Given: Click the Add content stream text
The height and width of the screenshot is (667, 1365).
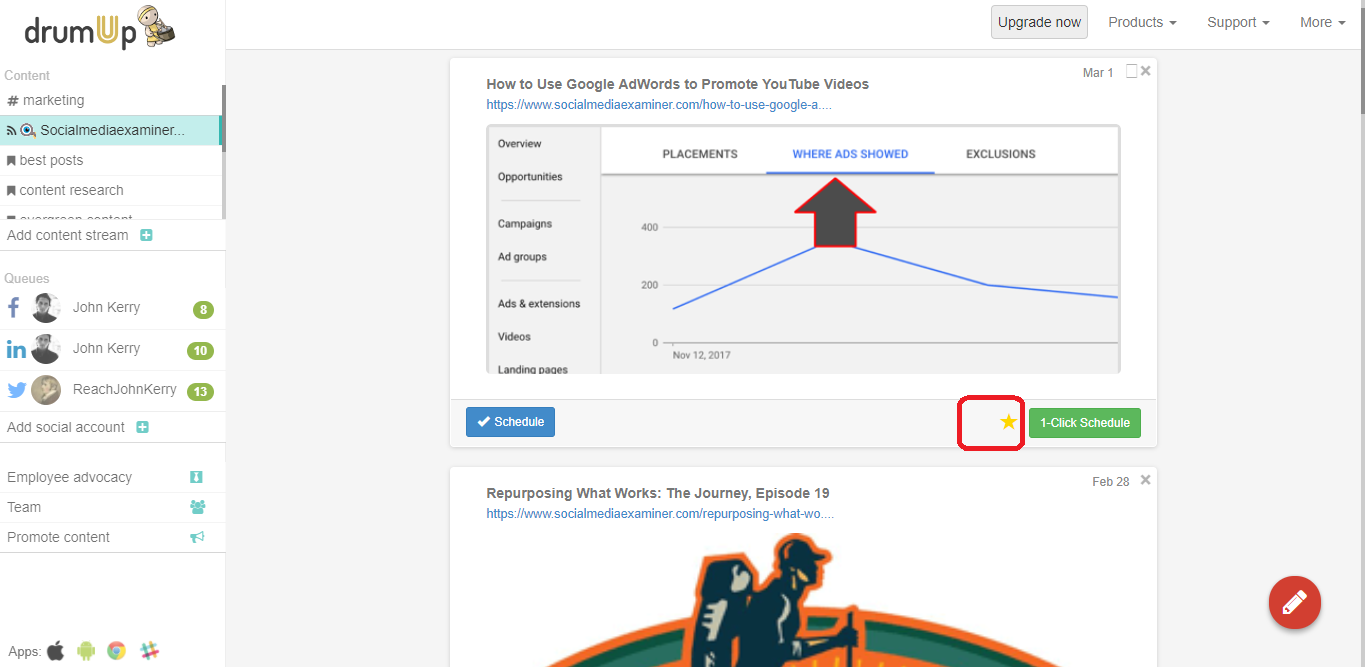Looking at the screenshot, I should [68, 235].
